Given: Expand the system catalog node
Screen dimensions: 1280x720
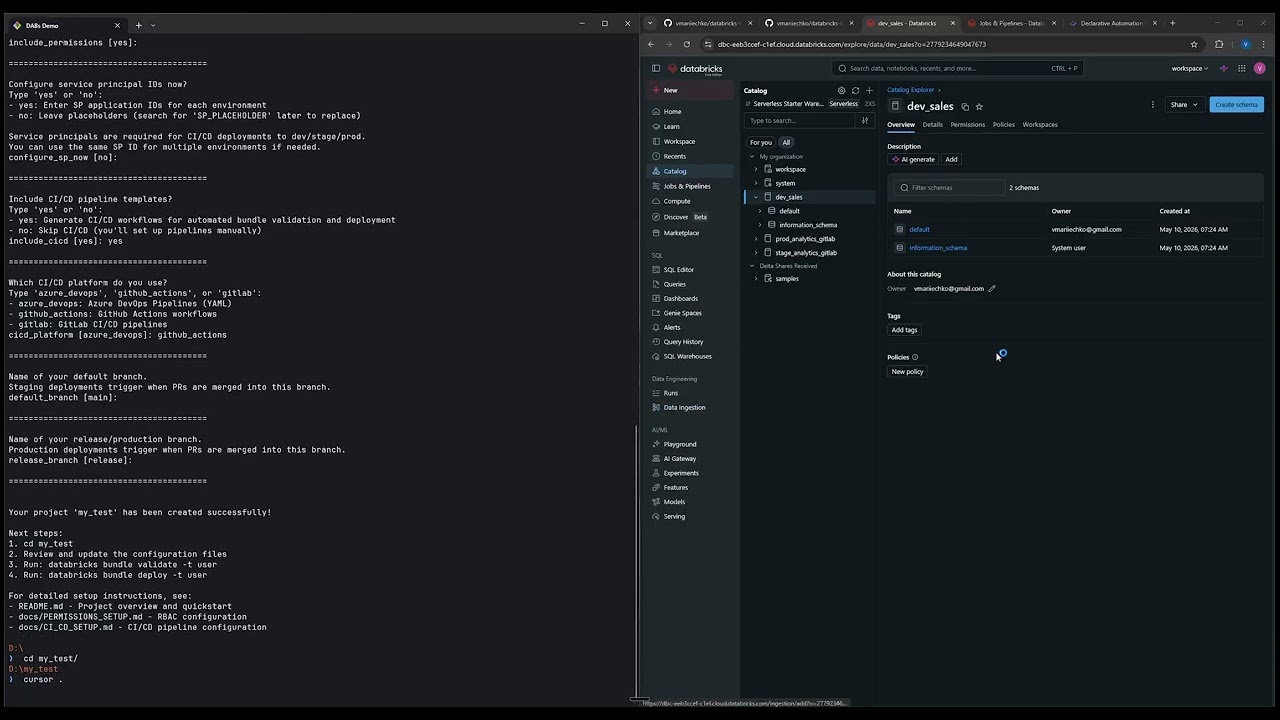Looking at the screenshot, I should (756, 183).
